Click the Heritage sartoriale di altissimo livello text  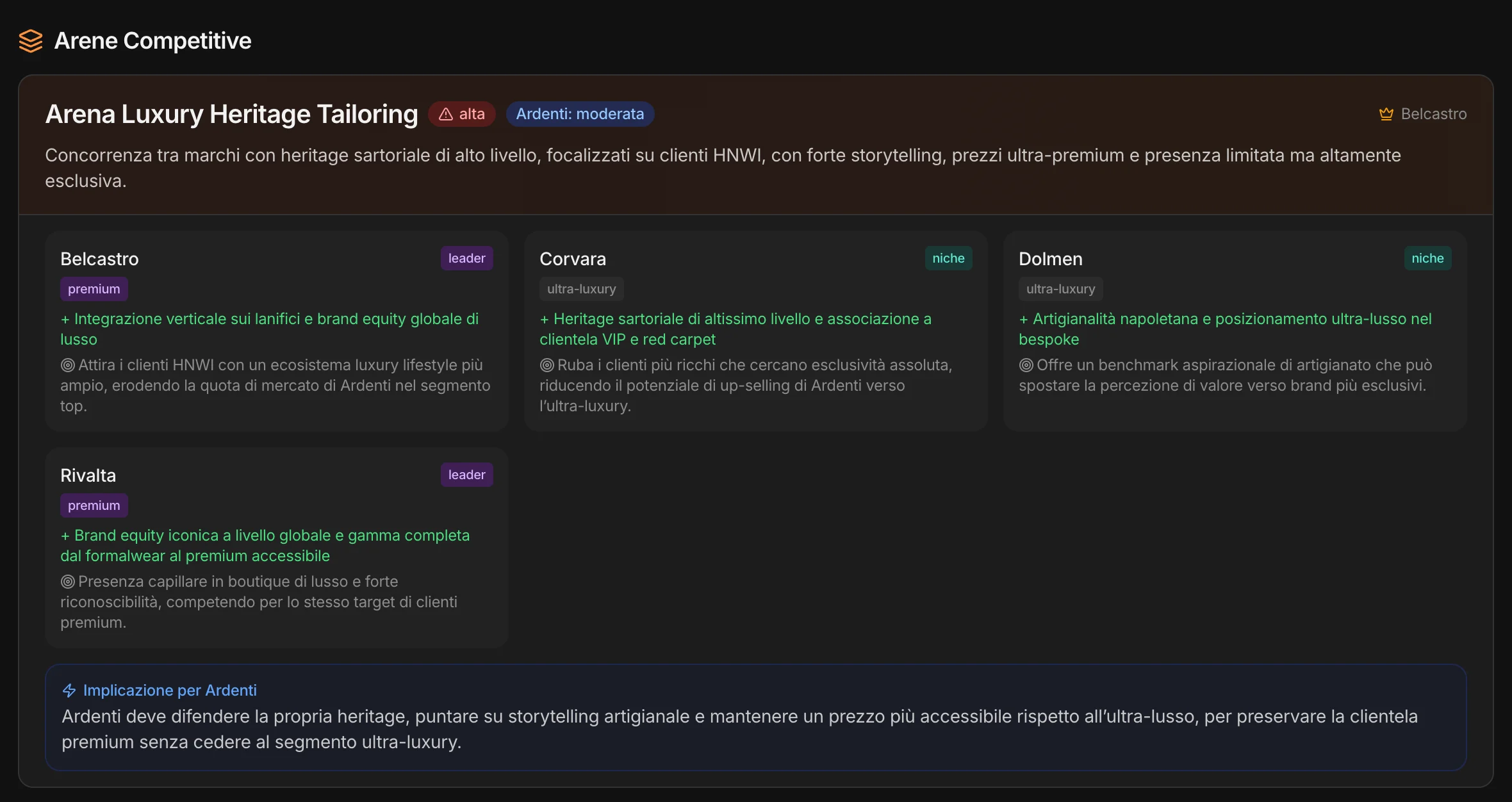(735, 329)
